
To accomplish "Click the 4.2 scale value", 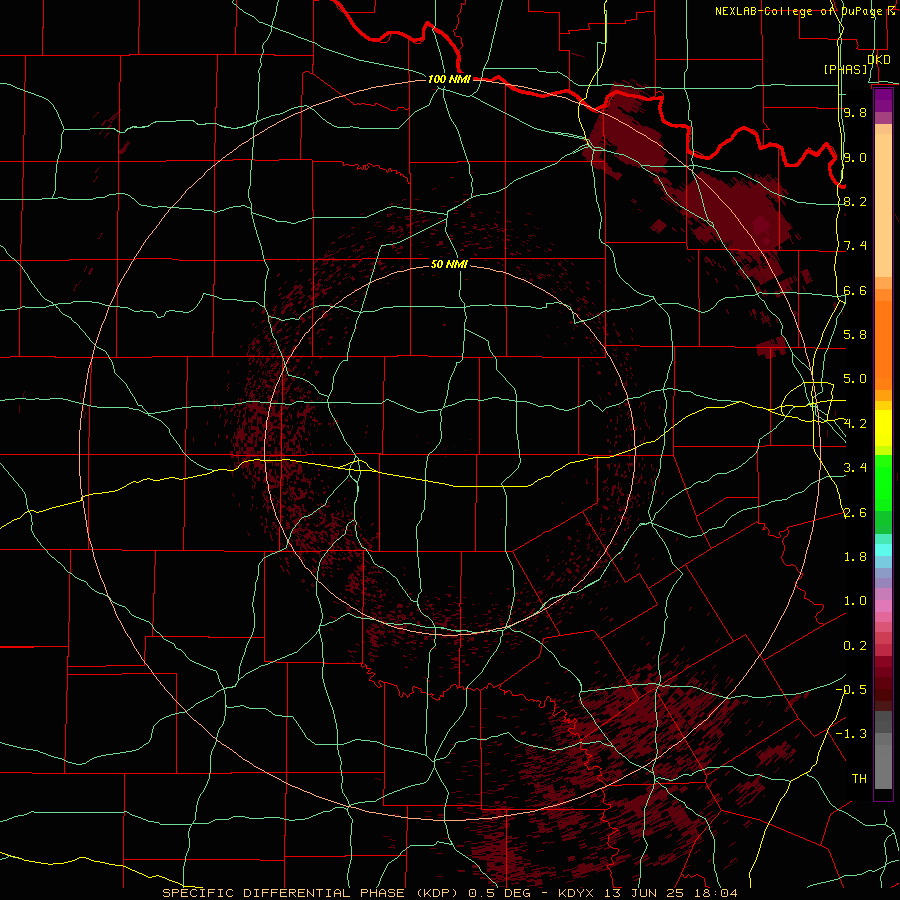I will [855, 424].
